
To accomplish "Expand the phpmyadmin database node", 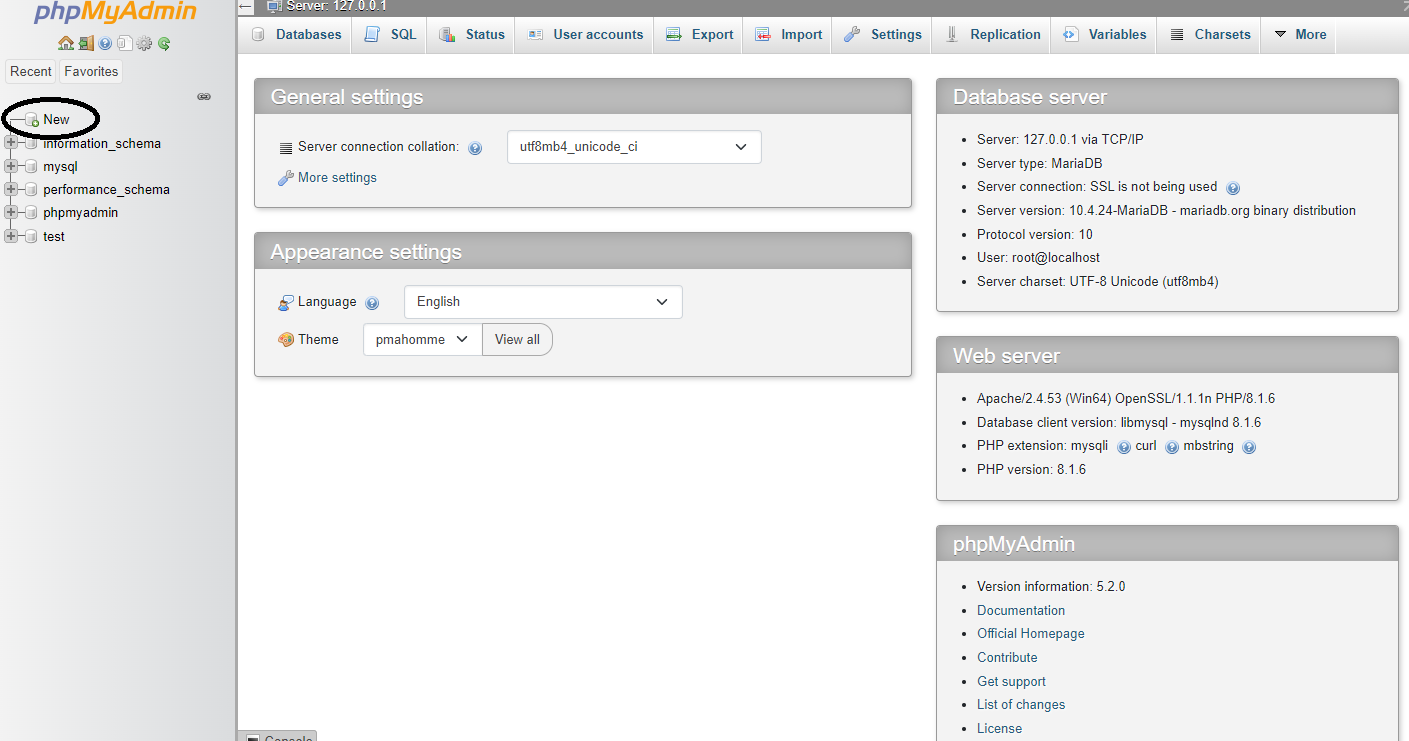I will click(x=11, y=212).
